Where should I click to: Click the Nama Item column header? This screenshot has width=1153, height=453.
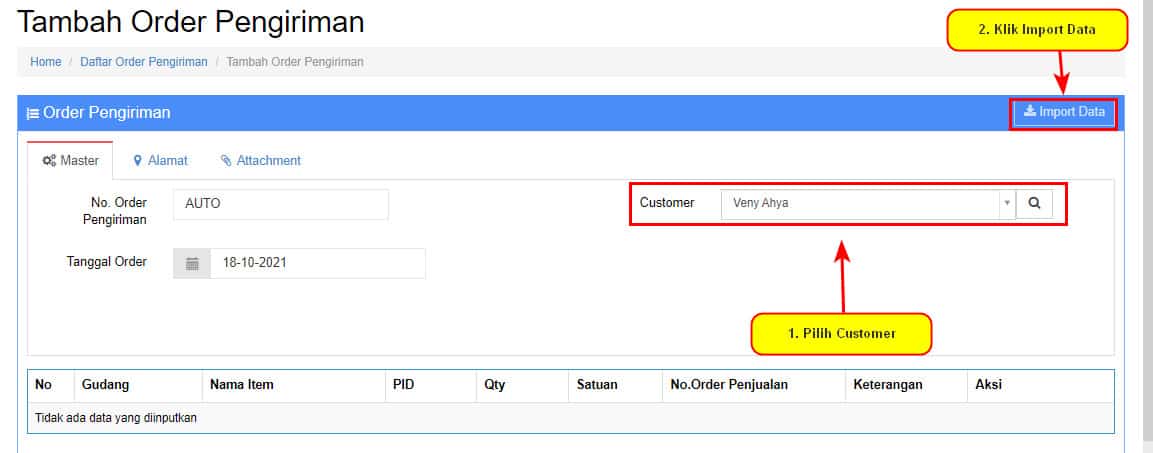tap(241, 385)
